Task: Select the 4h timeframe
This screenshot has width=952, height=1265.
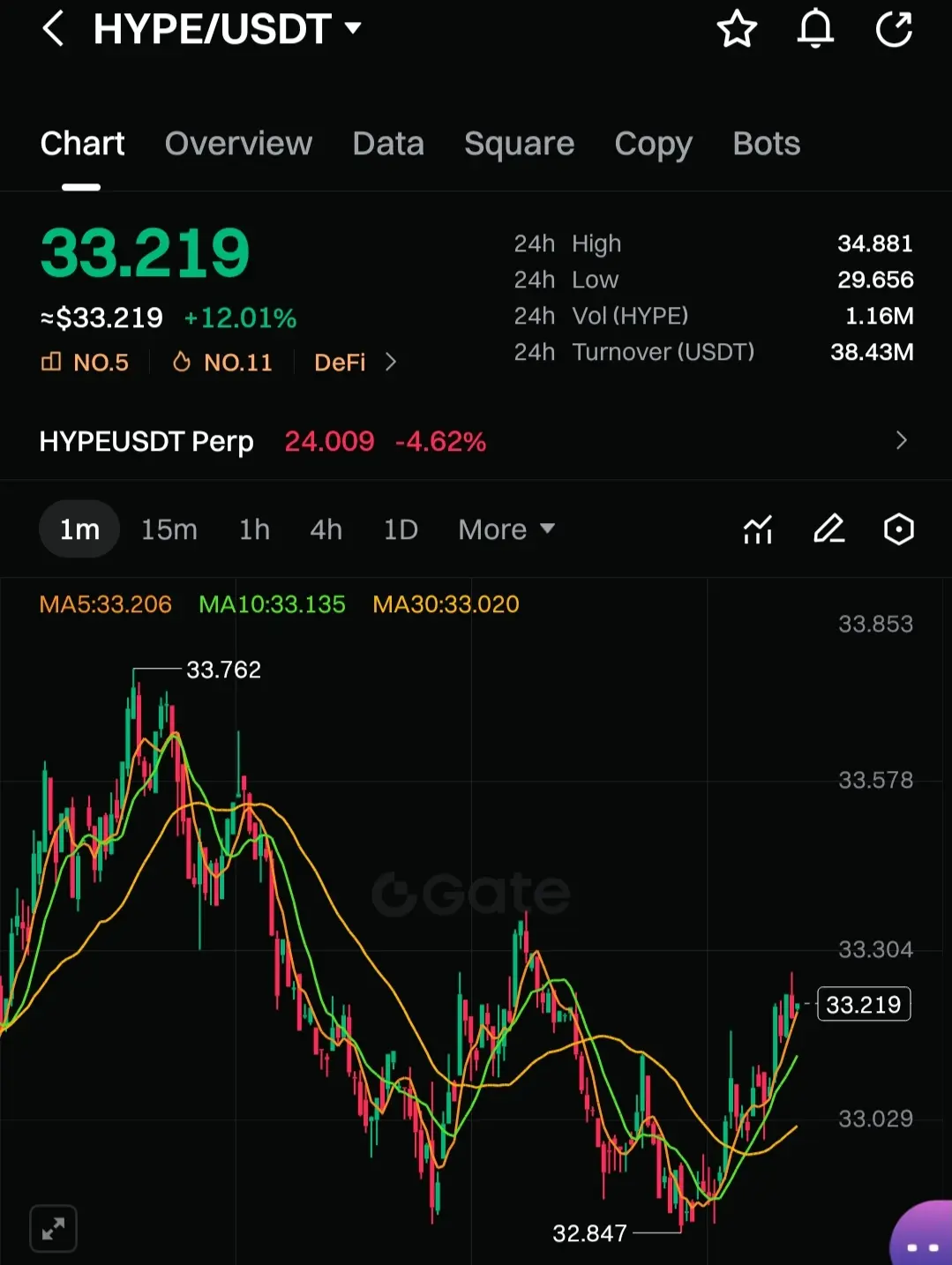Action: pos(326,529)
